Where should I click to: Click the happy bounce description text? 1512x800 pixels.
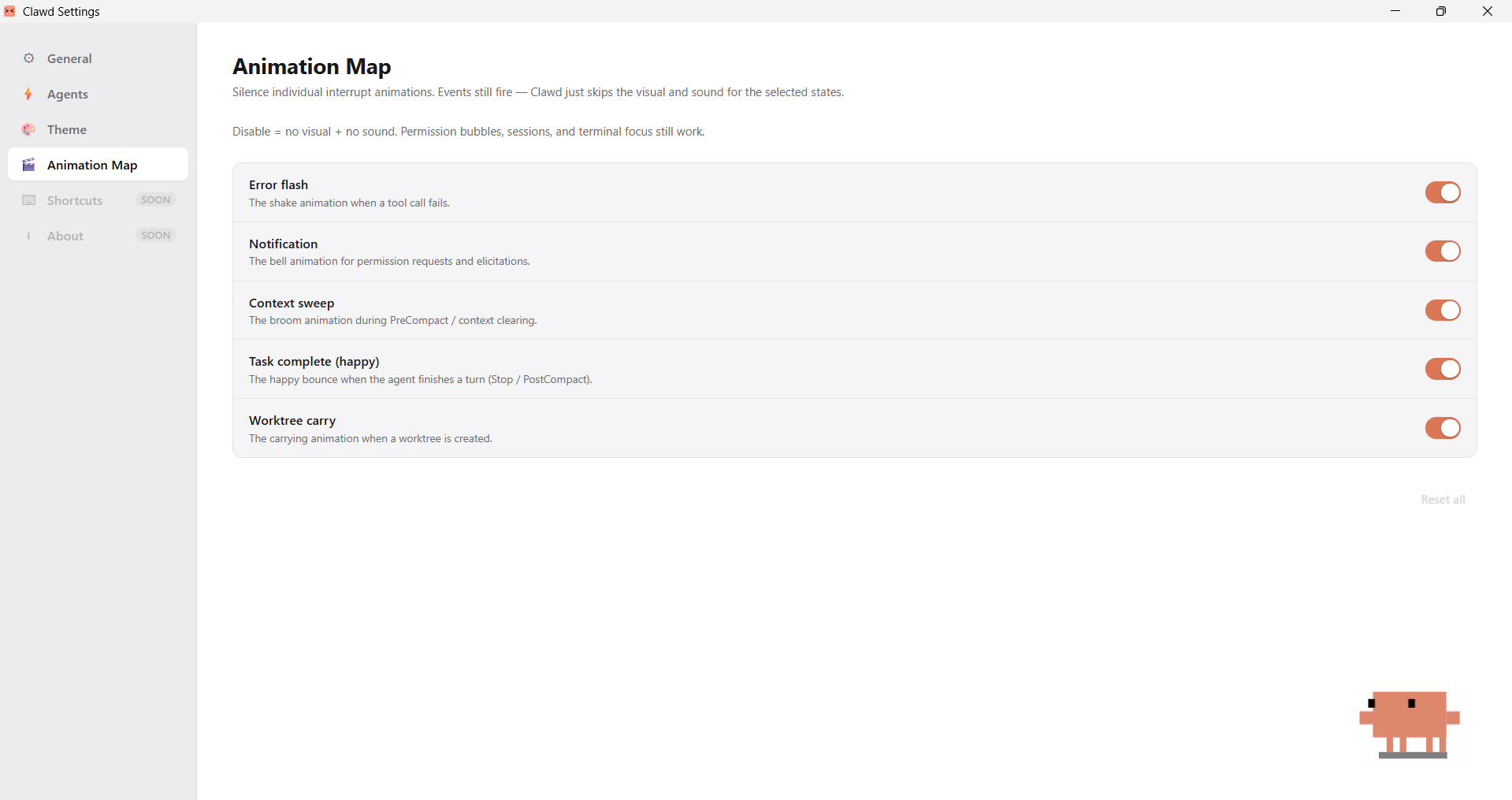[421, 380]
